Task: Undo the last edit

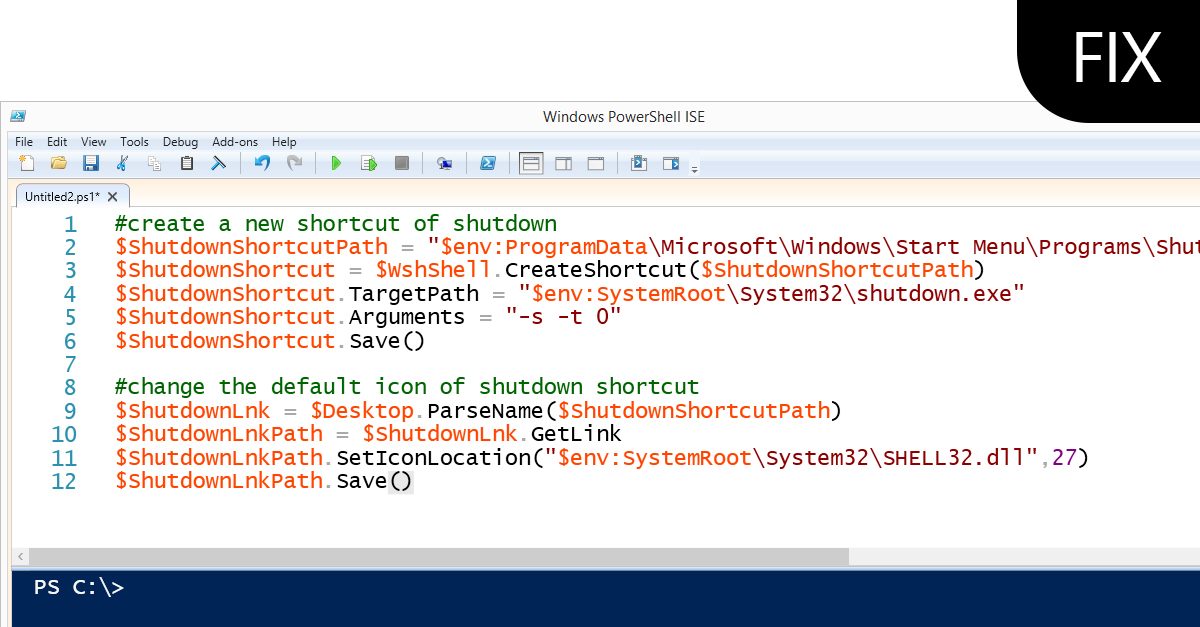Action: coord(262,162)
